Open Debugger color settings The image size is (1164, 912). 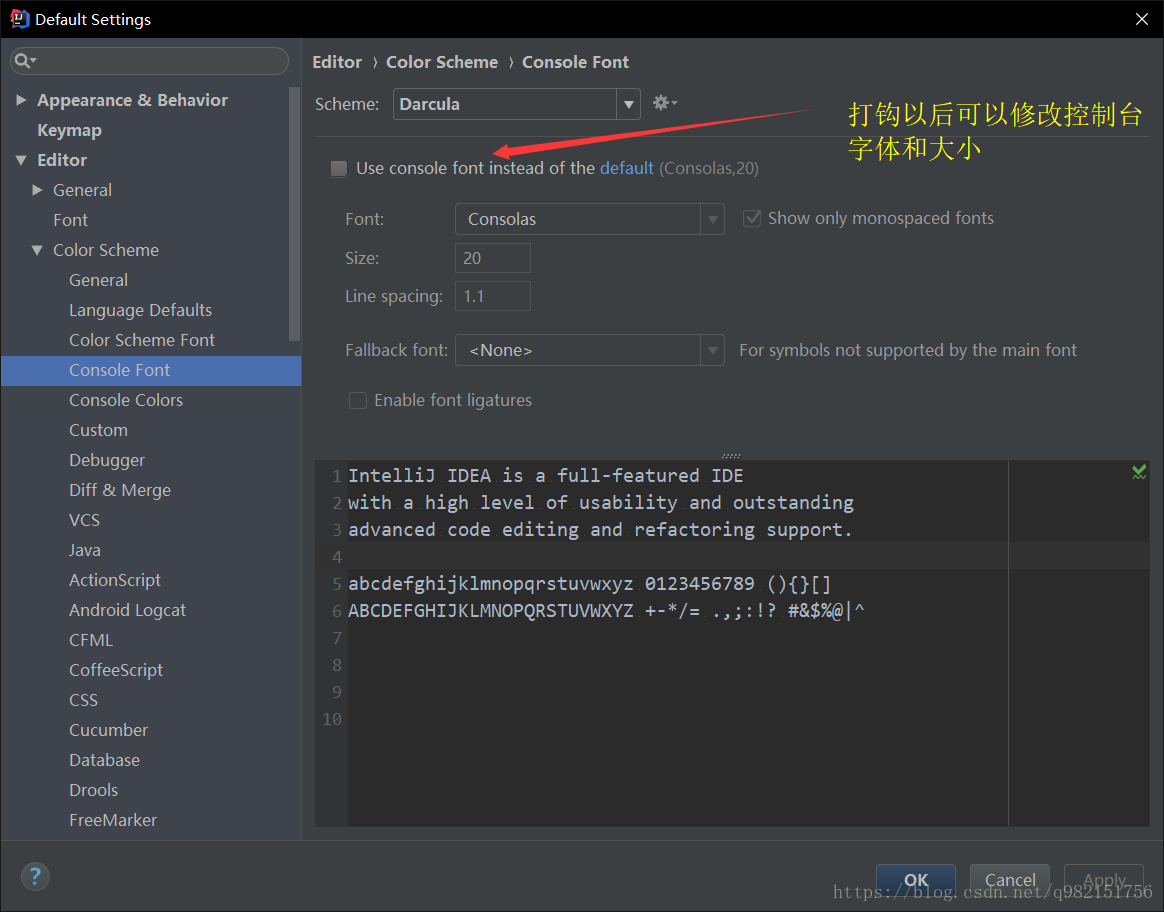pyautogui.click(x=107, y=460)
